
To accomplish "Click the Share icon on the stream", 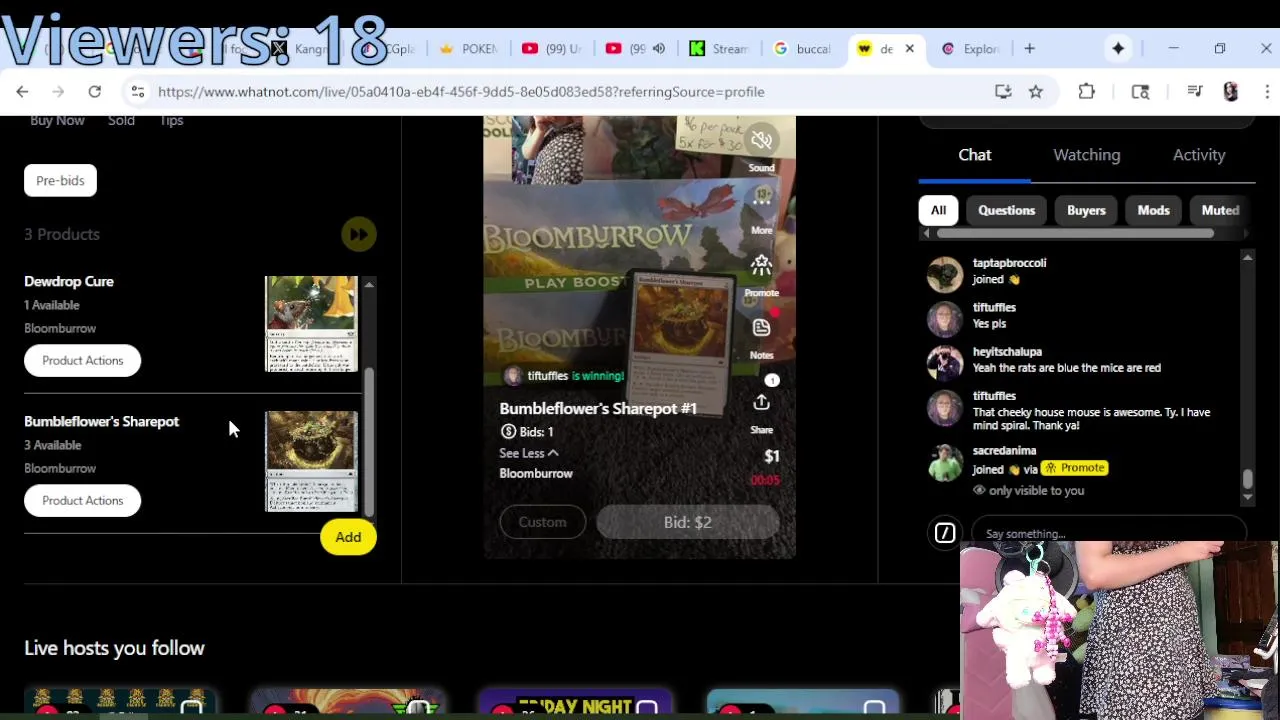I will 762,402.
